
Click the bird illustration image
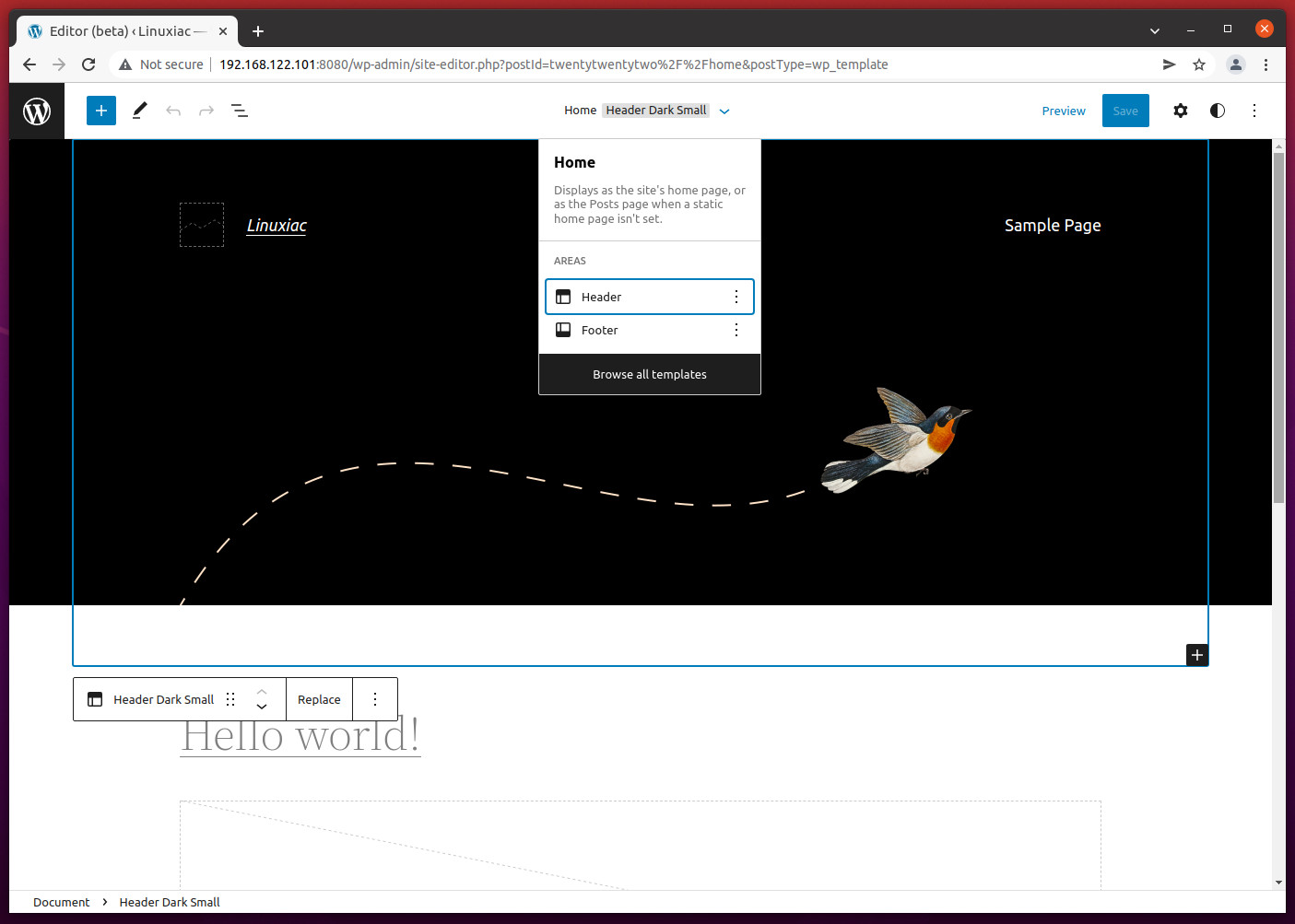(896, 440)
